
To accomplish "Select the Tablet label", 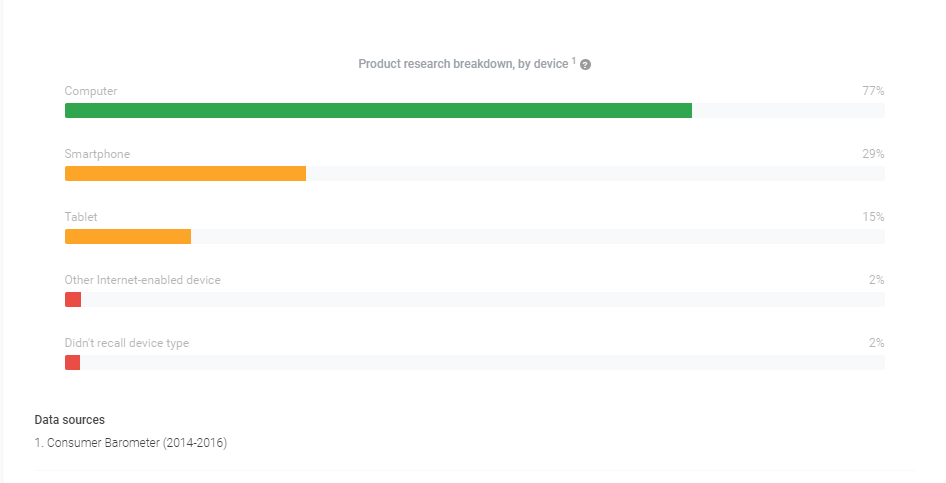I will (x=81, y=217).
